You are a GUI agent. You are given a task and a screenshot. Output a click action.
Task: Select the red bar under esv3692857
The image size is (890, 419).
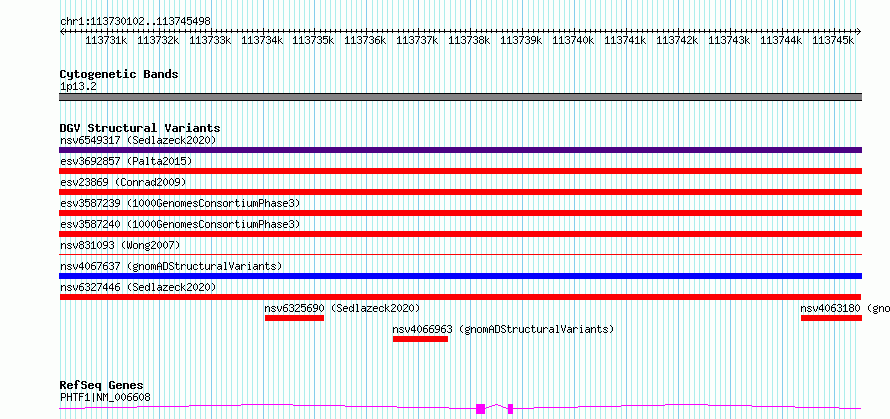point(460,171)
